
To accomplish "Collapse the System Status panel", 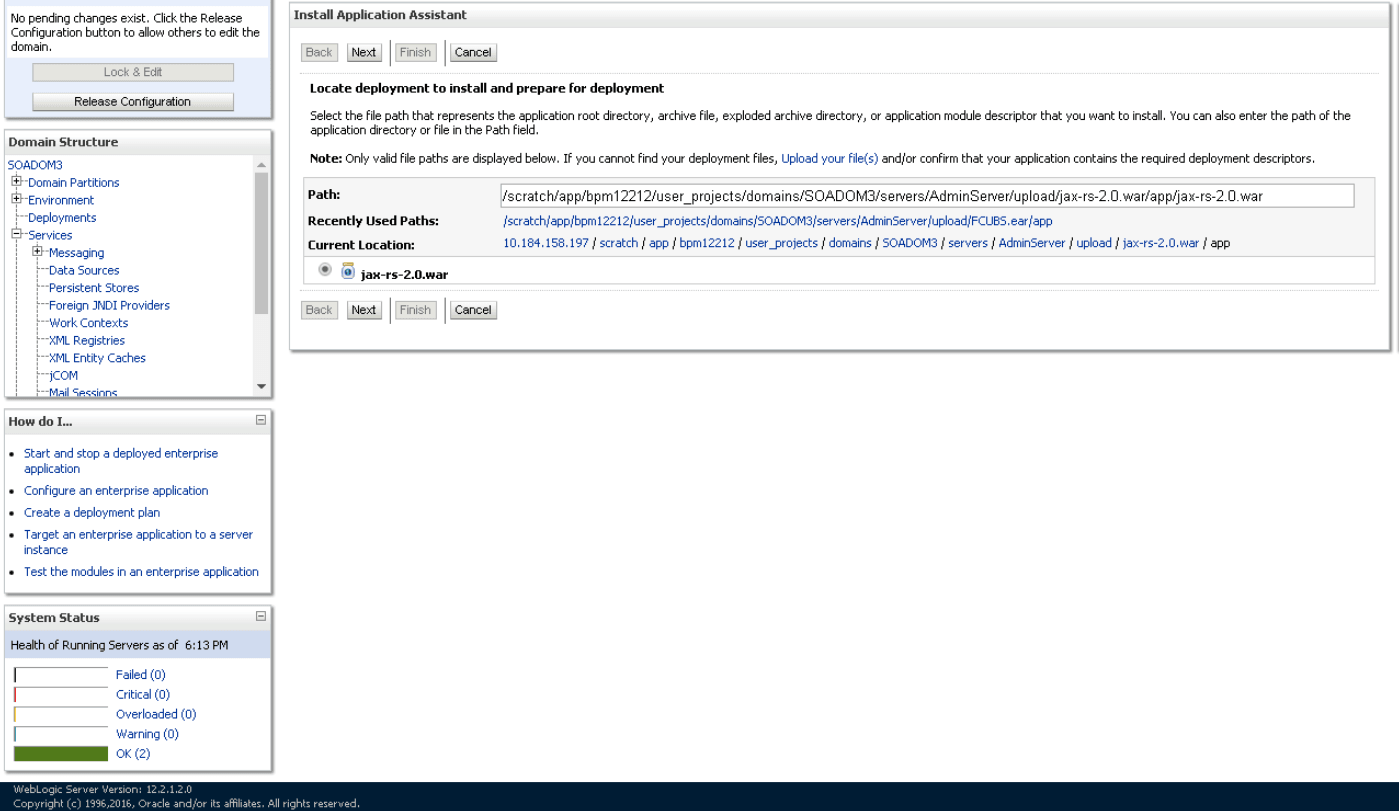I will [x=262, y=617].
